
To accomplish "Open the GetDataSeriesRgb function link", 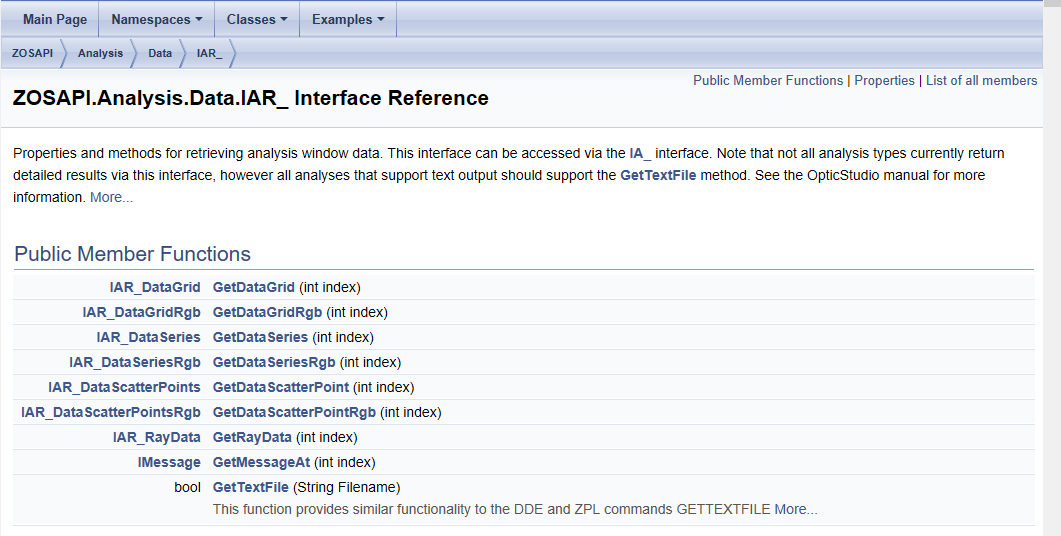I will click(x=274, y=362).
